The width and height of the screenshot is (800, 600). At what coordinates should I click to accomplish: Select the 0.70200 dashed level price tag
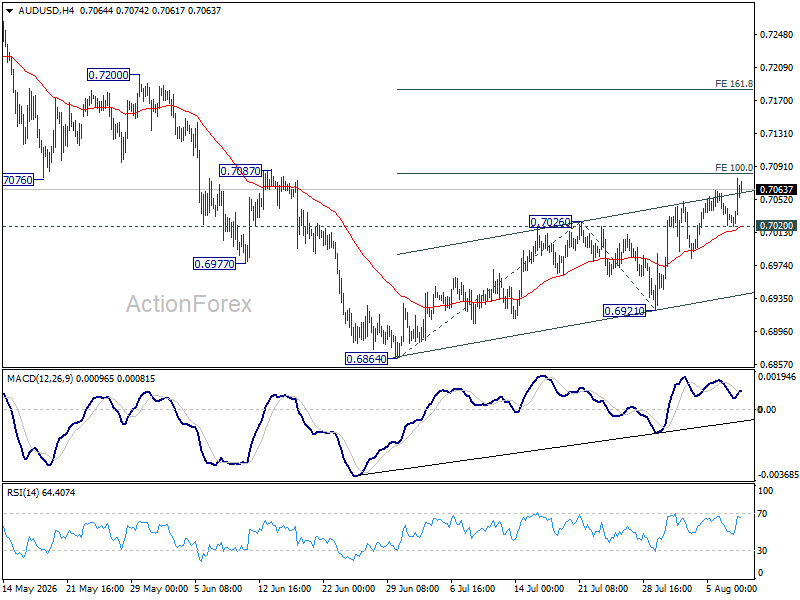tap(776, 226)
